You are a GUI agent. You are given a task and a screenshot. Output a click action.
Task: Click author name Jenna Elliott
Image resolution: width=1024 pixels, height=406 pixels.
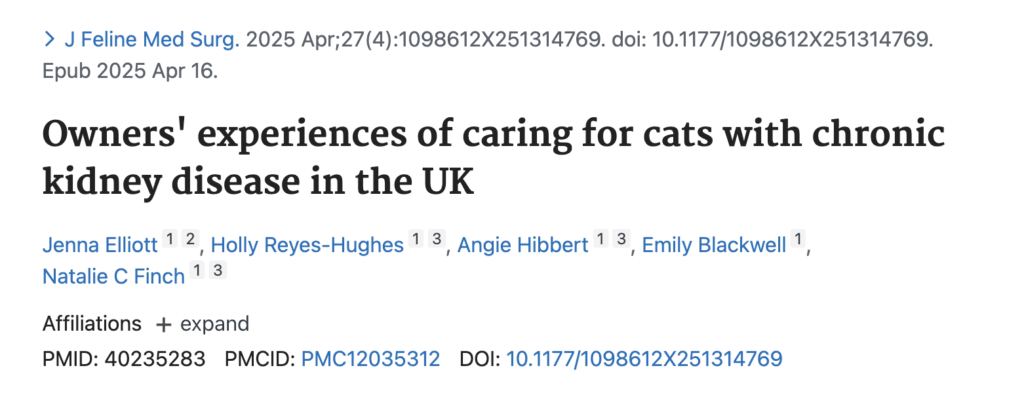(x=99, y=246)
